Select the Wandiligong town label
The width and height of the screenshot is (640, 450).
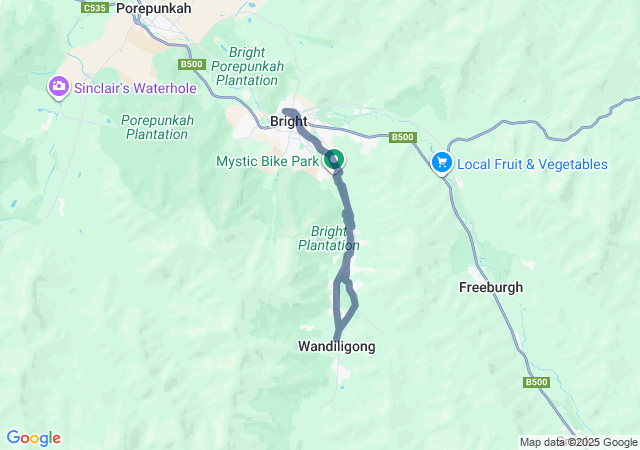[337, 346]
